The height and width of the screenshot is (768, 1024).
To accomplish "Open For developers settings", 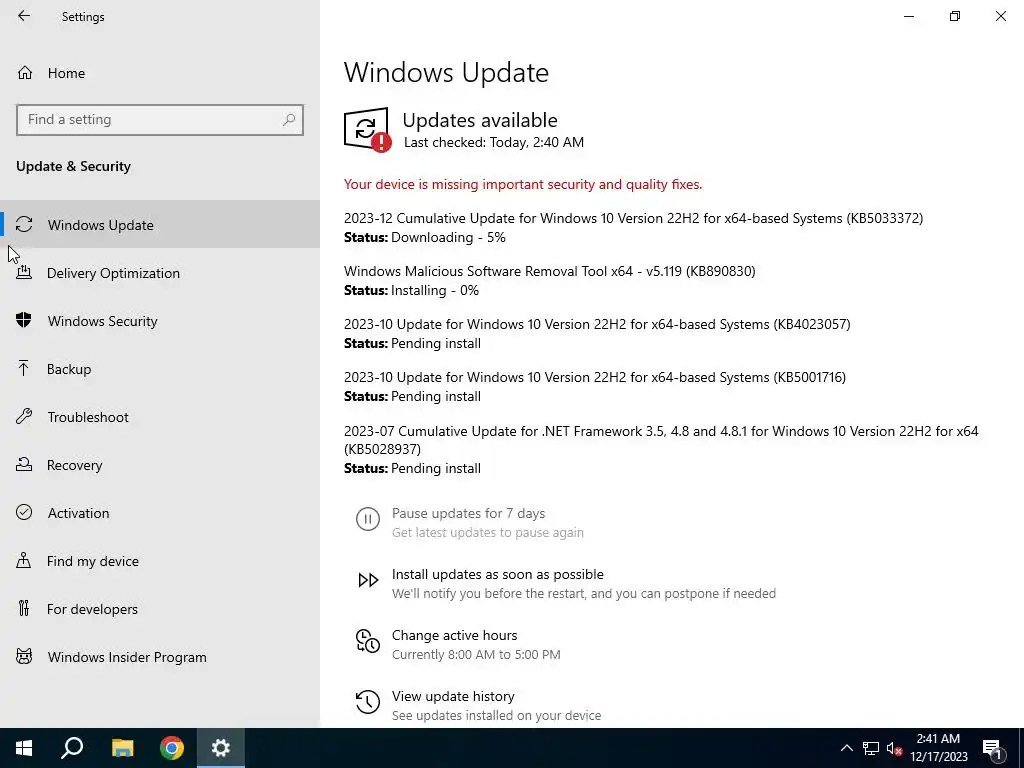I will pos(160,609).
